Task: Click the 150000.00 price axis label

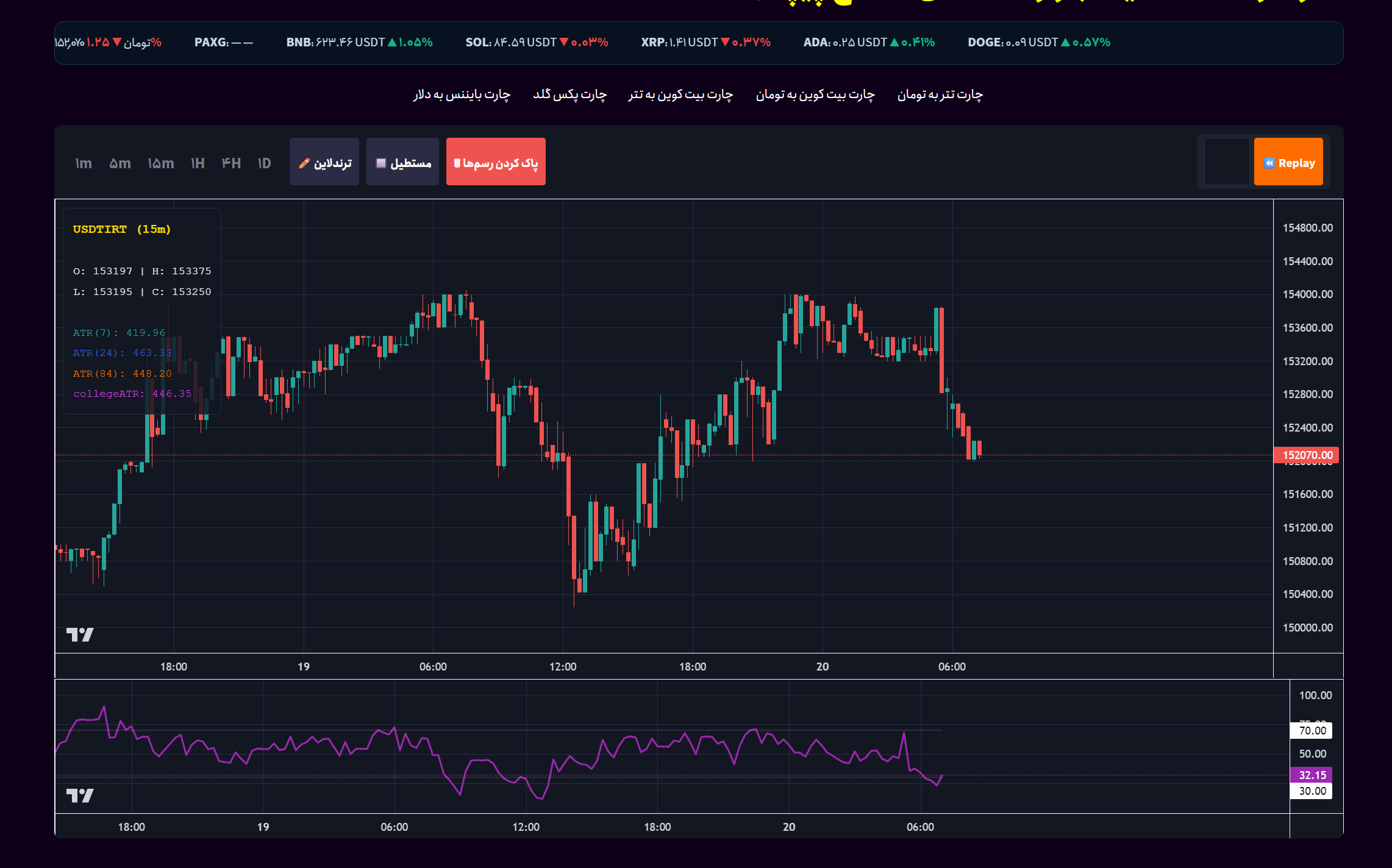Action: [x=1308, y=628]
